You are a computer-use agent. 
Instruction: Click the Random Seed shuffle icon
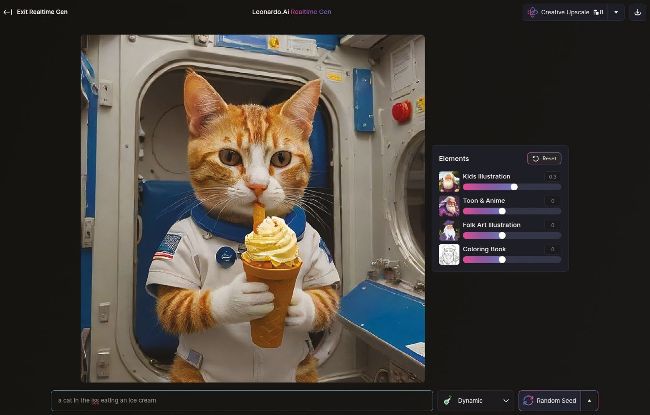(x=527, y=400)
